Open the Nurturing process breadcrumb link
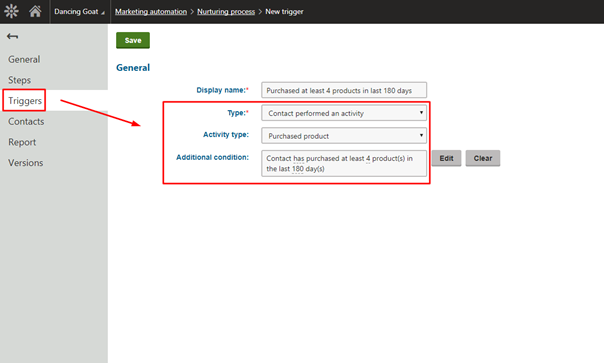The height and width of the screenshot is (363, 604). (x=226, y=12)
